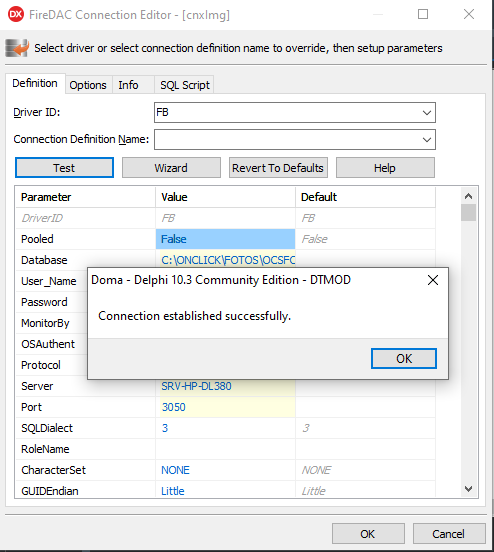Click the Port value 3050
494x552 pixels.
225,407
